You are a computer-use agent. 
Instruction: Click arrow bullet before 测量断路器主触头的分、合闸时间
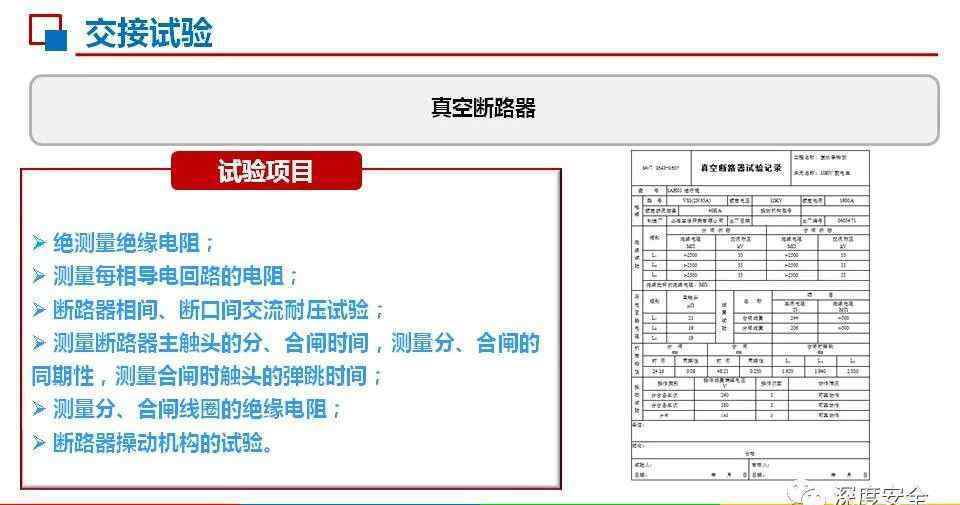pos(39,343)
